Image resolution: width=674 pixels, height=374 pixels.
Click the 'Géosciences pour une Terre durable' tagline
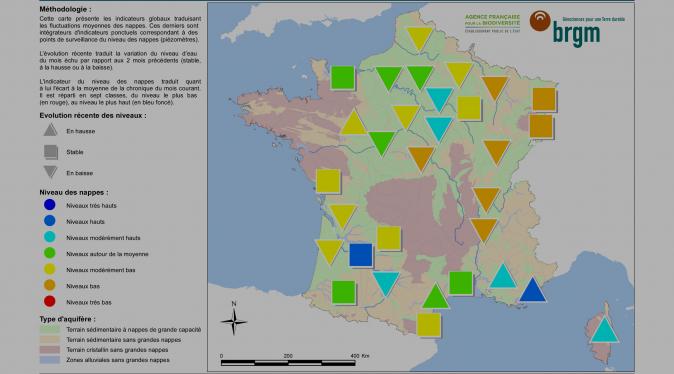pyautogui.click(x=594, y=19)
